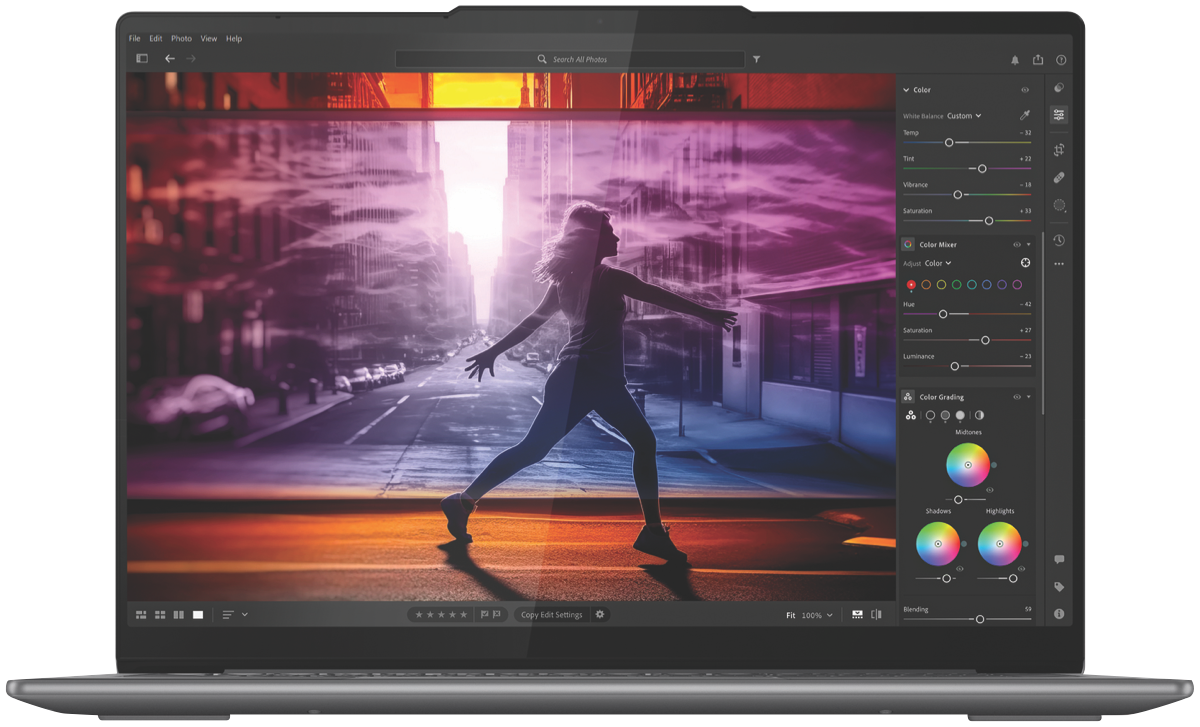
Task: Click the Fit zoom button
Action: [790, 616]
